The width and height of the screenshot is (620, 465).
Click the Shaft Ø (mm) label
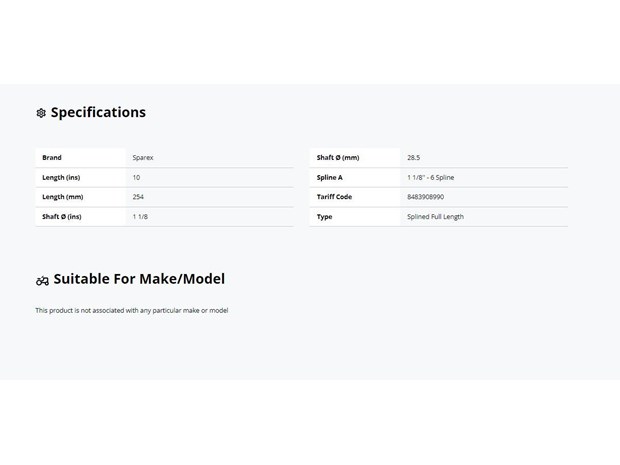tap(338, 158)
